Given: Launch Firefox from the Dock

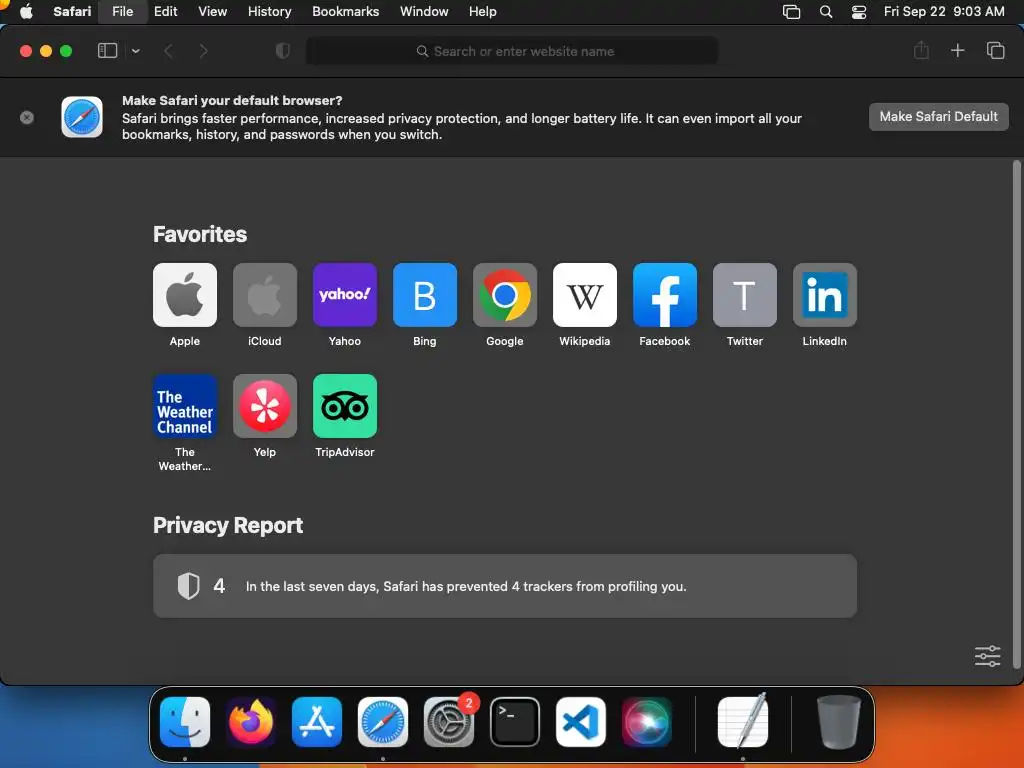Looking at the screenshot, I should pyautogui.click(x=251, y=722).
